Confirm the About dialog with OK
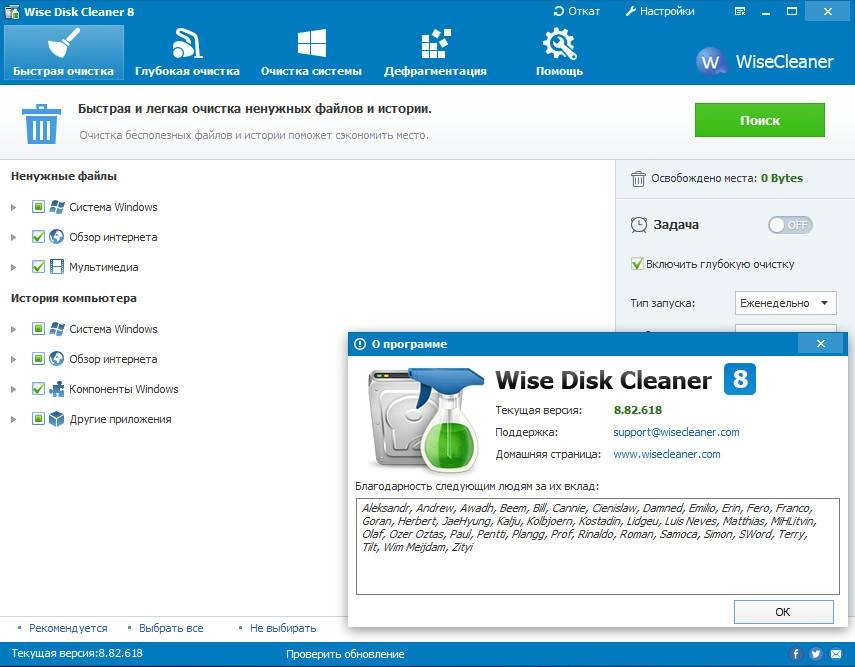 pyautogui.click(x=784, y=612)
